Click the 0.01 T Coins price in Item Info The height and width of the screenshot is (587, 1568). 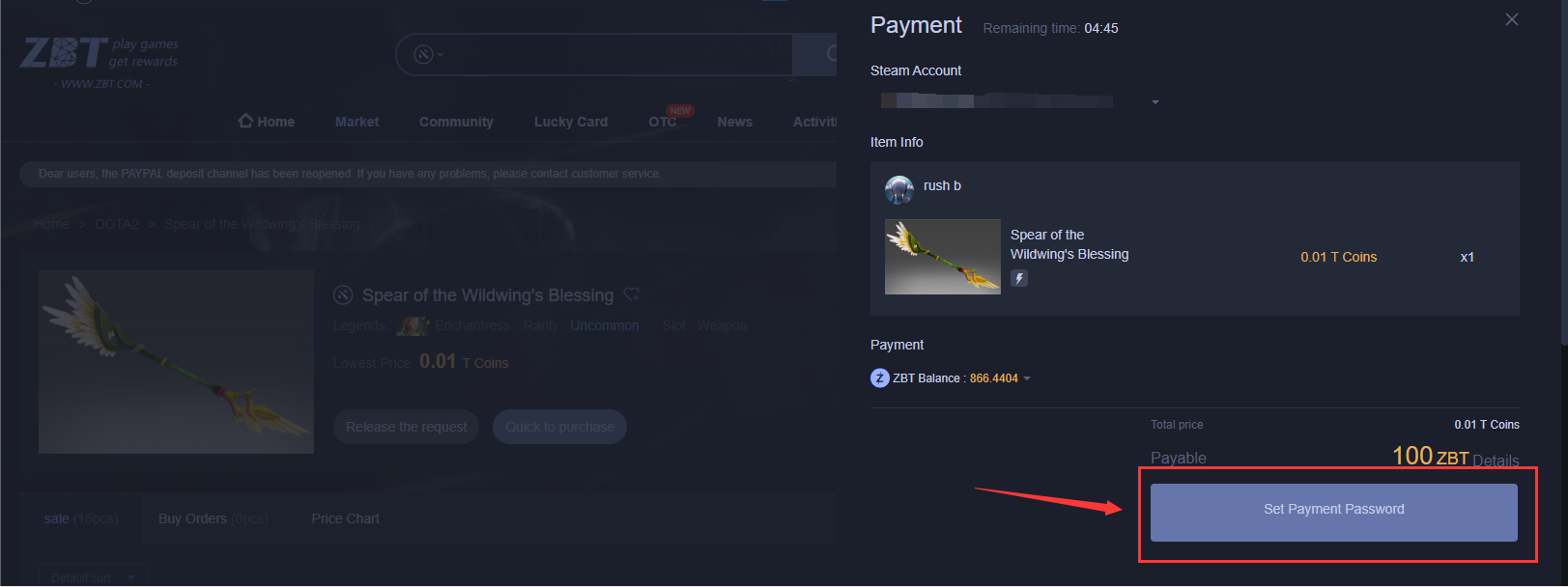[x=1339, y=257]
